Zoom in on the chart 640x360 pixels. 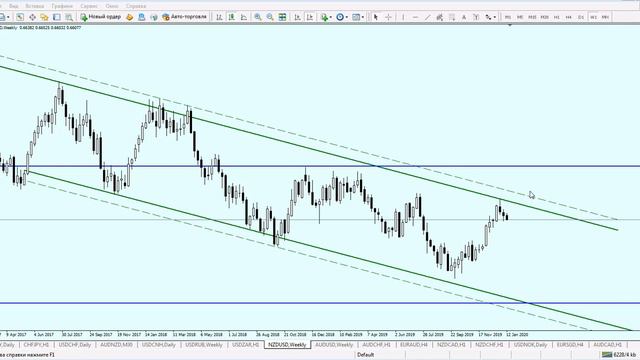click(258, 17)
